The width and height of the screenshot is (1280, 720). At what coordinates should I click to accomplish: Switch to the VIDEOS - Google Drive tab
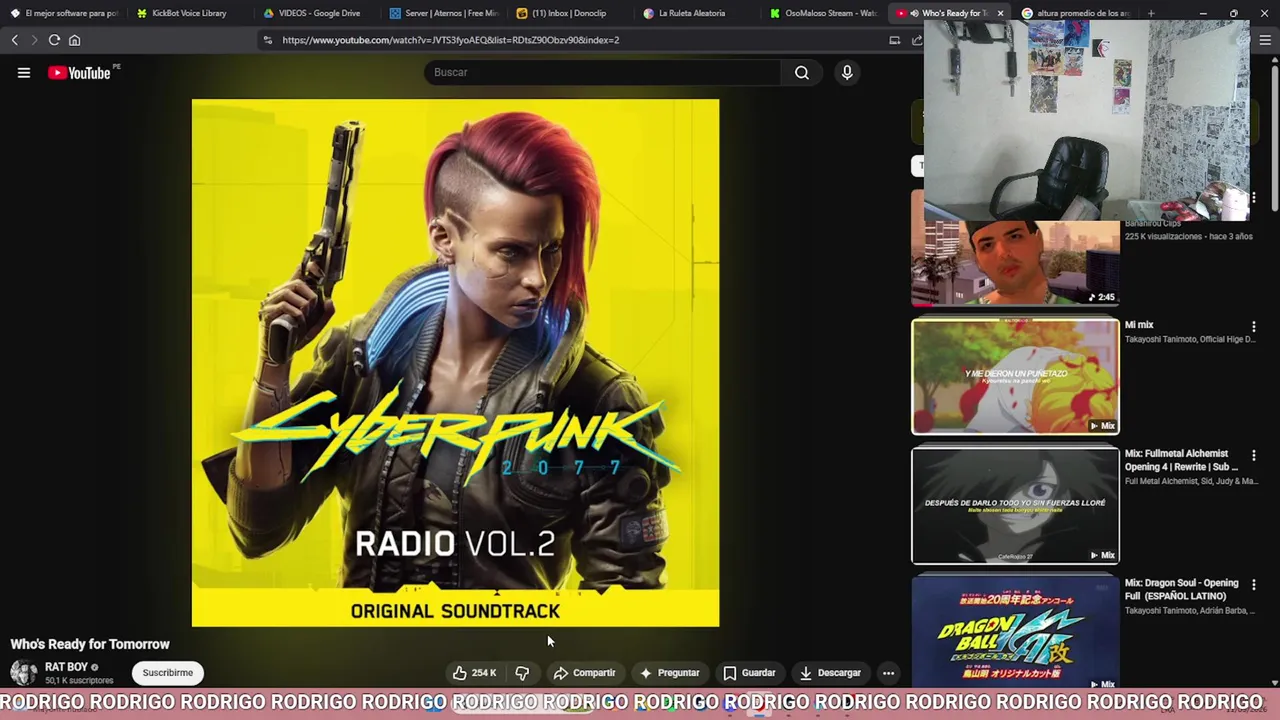tap(318, 13)
